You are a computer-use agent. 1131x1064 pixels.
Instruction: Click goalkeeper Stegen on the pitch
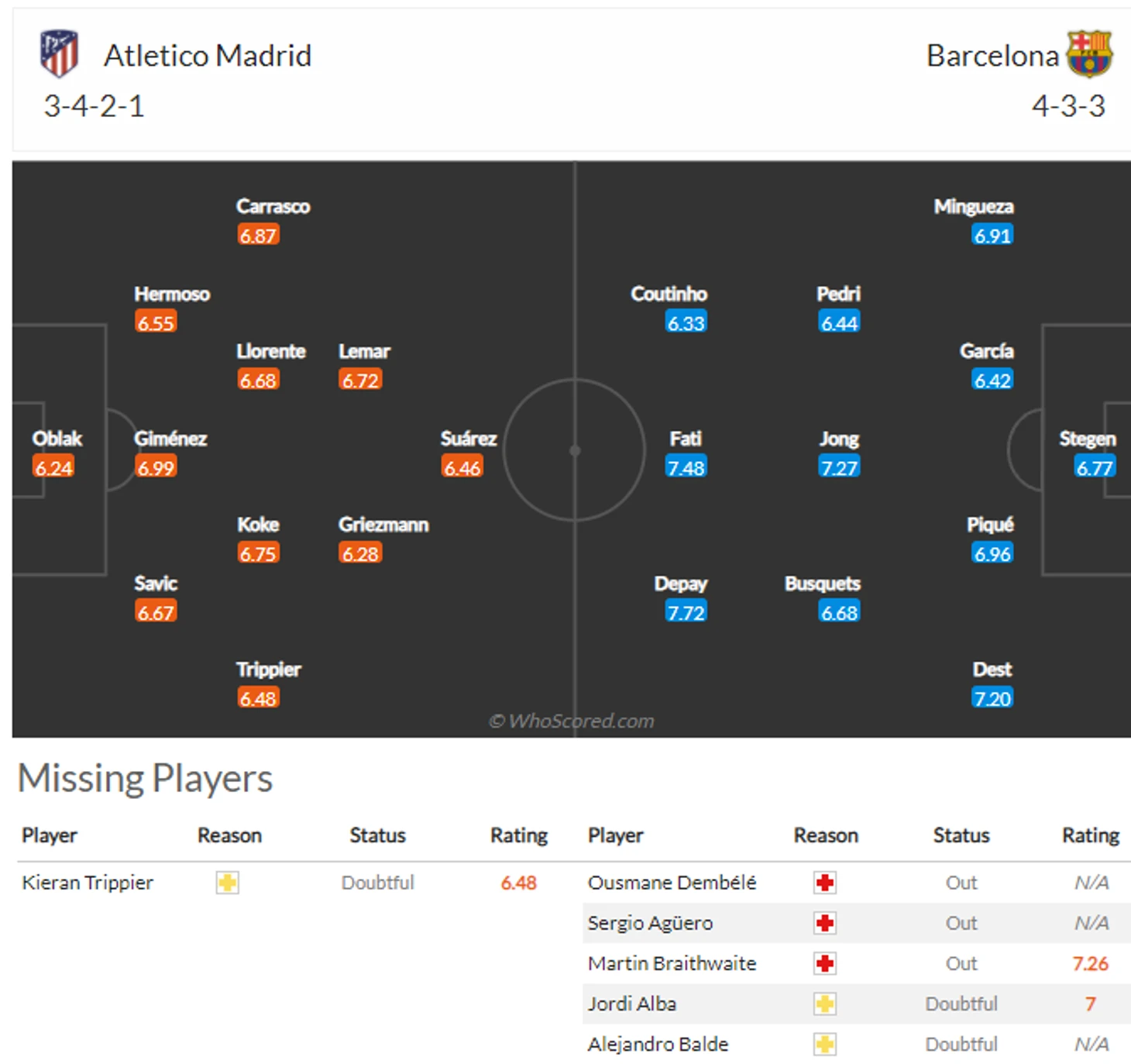pyautogui.click(x=1088, y=439)
